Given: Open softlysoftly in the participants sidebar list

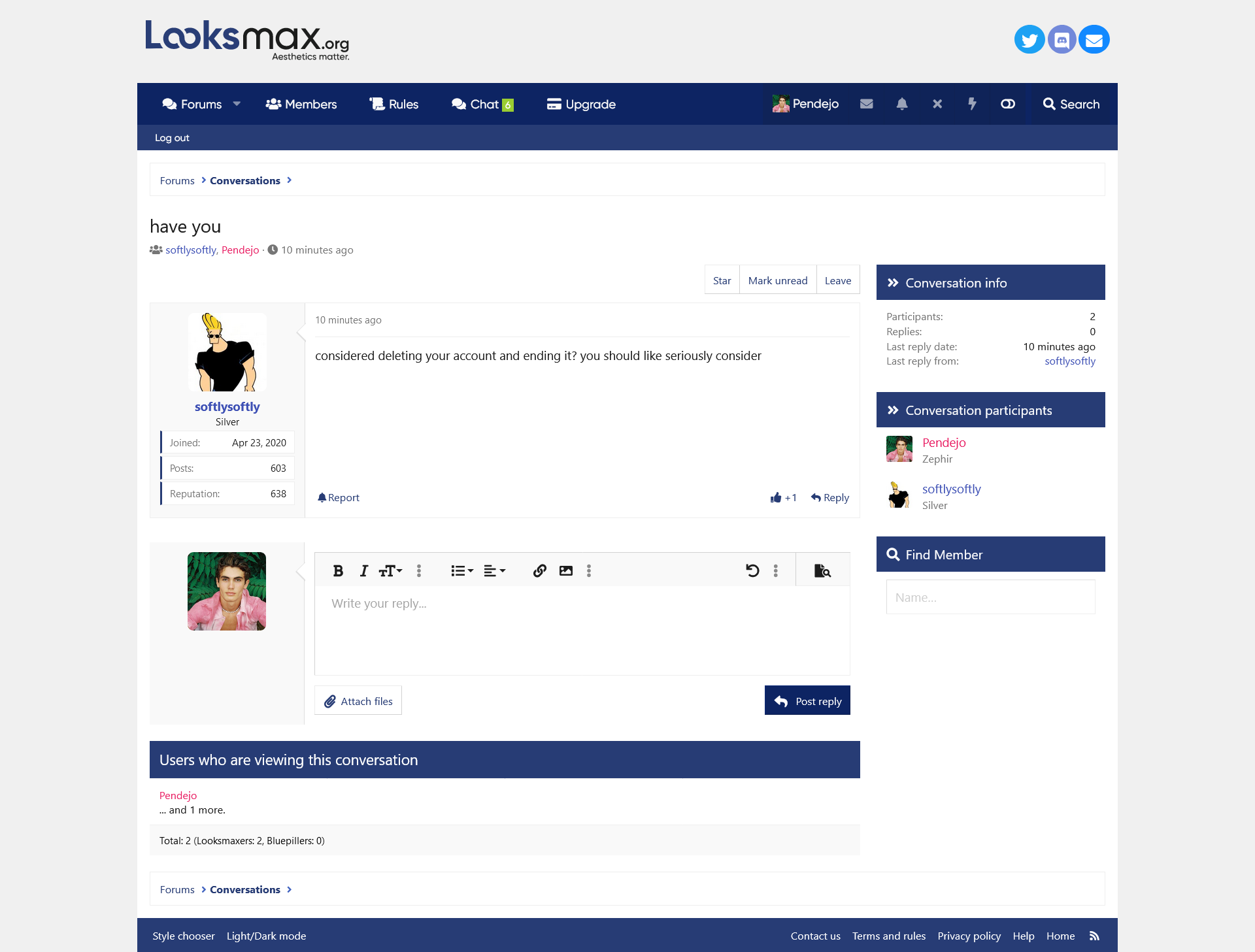Looking at the screenshot, I should tap(952, 489).
